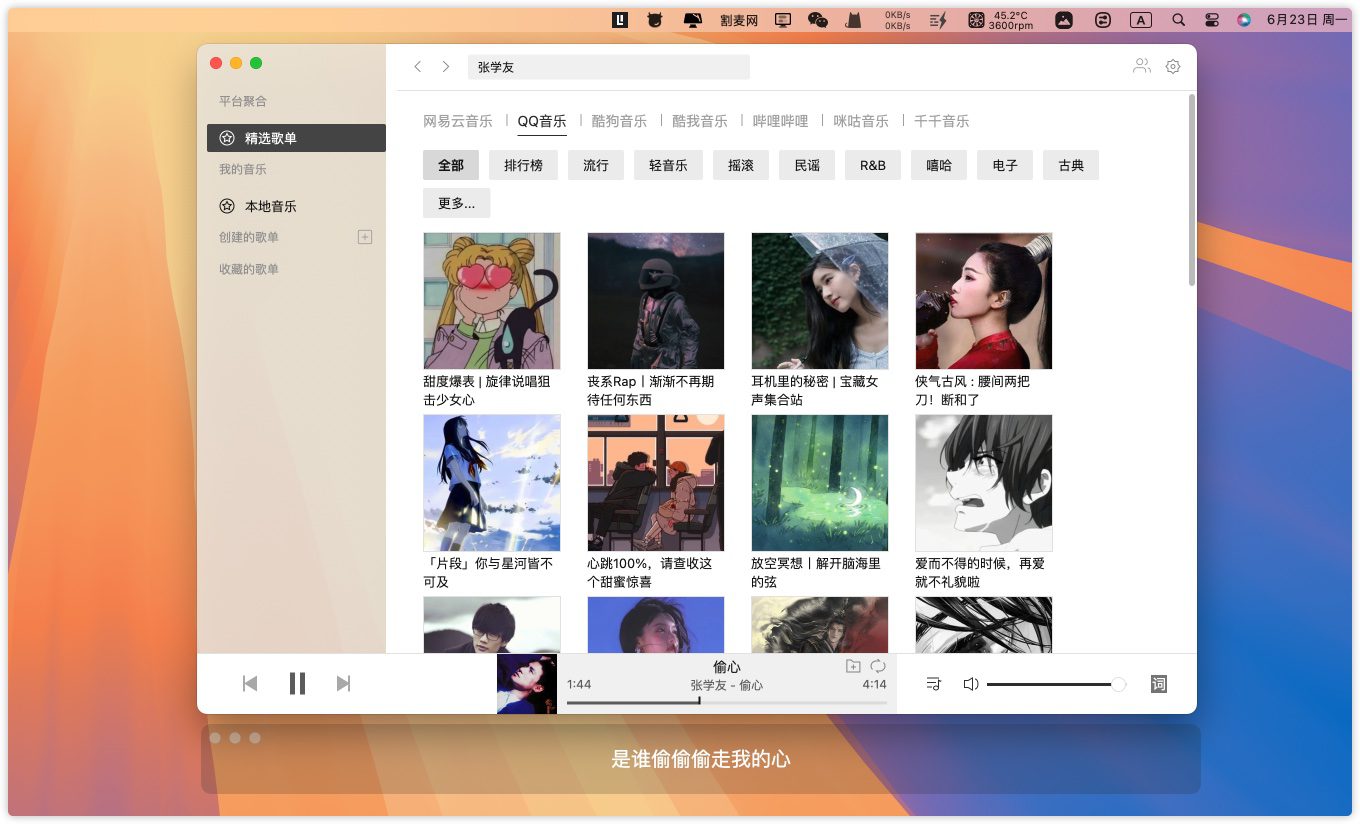Toggle the lyrics 词 button
Image resolution: width=1360 pixels, height=824 pixels.
click(x=1158, y=684)
